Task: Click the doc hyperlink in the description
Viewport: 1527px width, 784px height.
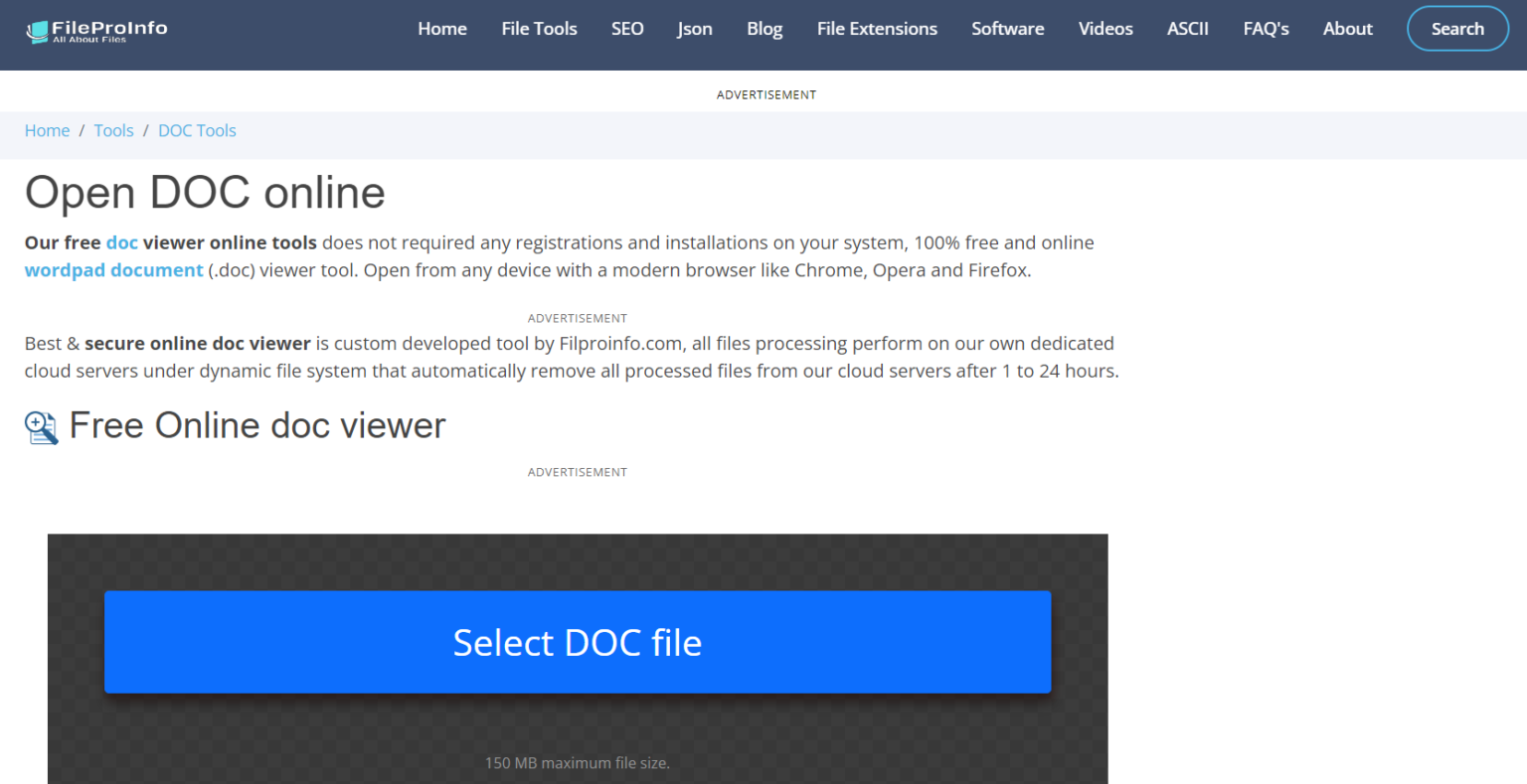Action: (x=121, y=241)
